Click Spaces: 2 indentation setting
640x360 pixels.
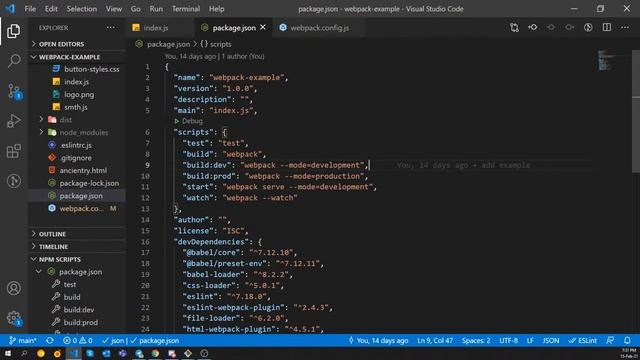coord(476,340)
